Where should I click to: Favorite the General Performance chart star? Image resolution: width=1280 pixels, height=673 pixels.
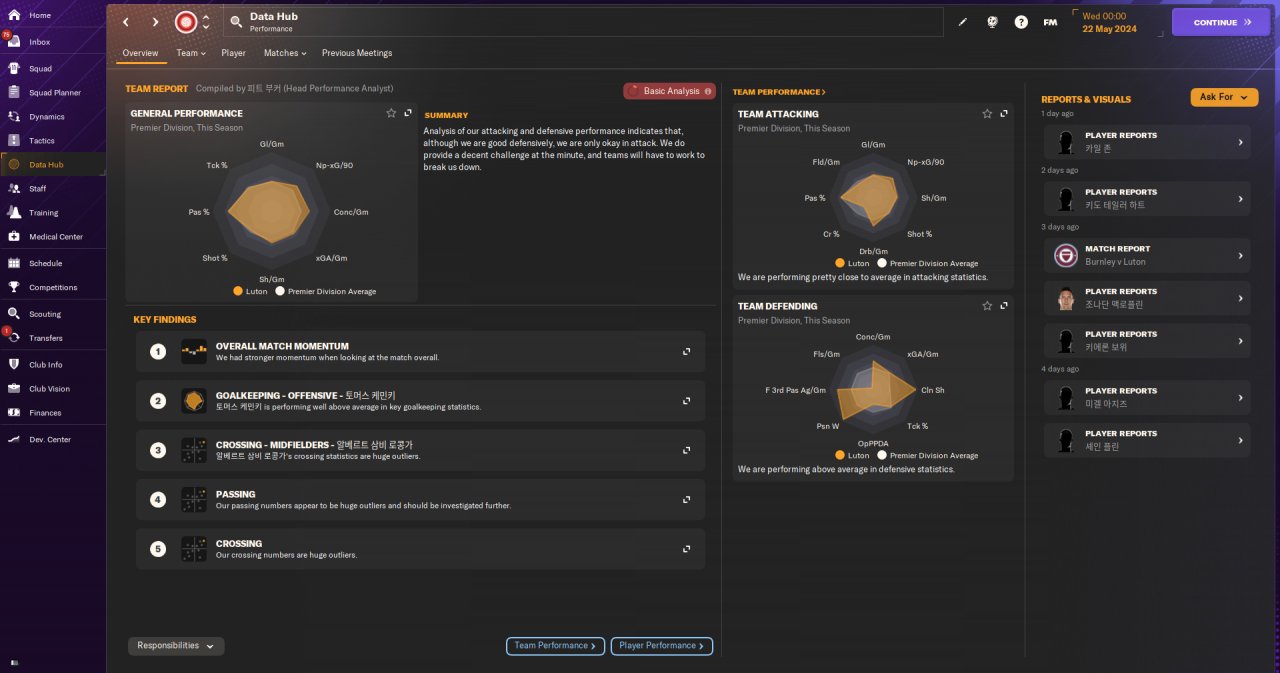tap(391, 113)
